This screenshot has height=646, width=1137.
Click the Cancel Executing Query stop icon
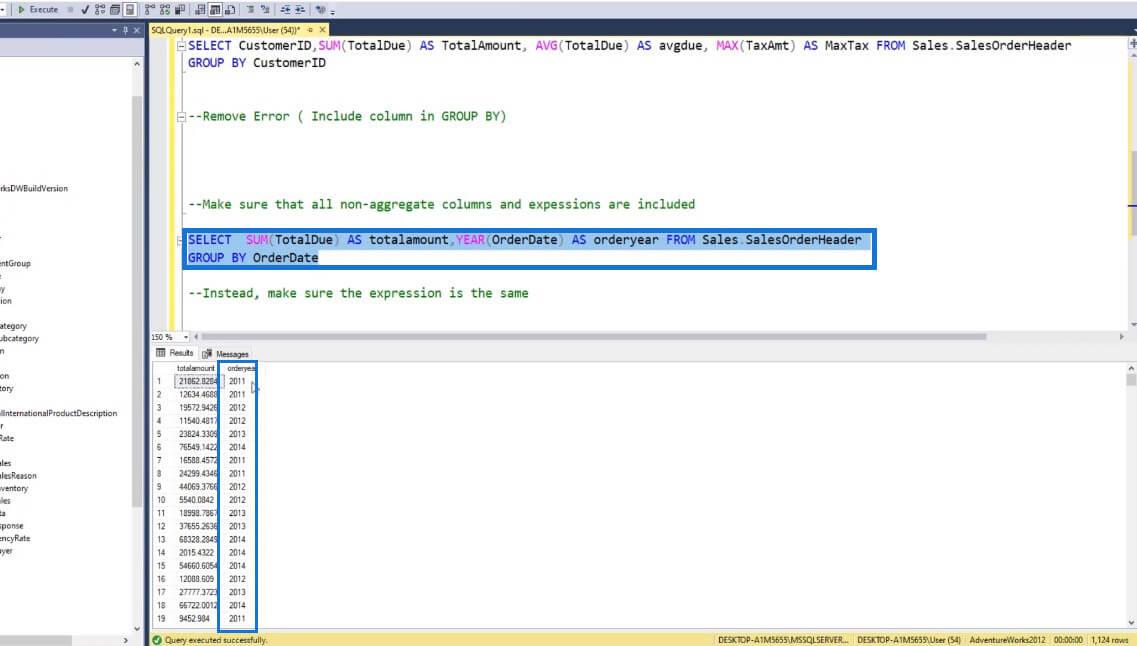click(x=70, y=9)
